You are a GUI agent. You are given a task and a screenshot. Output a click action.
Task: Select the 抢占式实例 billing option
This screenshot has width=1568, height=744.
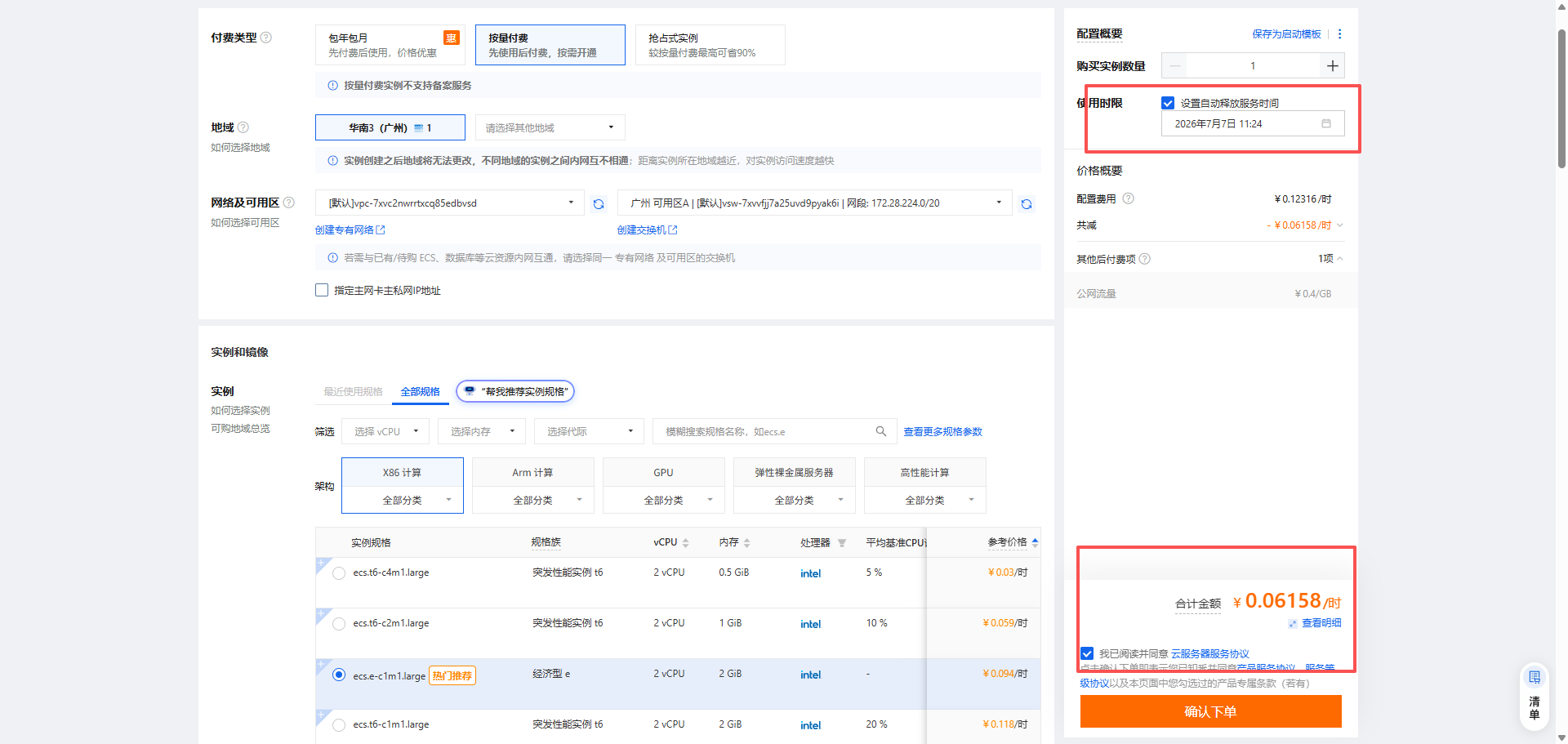pos(710,45)
